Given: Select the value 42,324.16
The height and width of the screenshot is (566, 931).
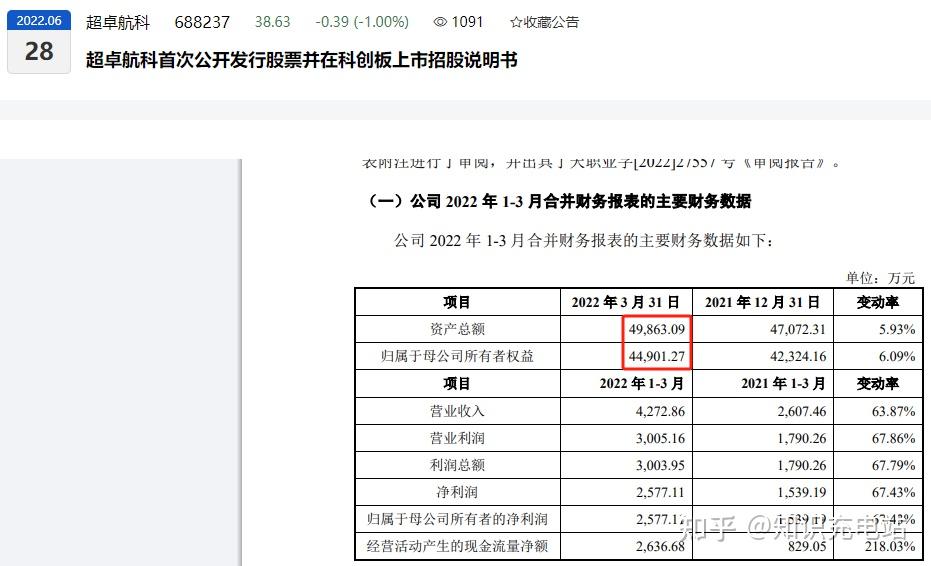Looking at the screenshot, I should (798, 356).
